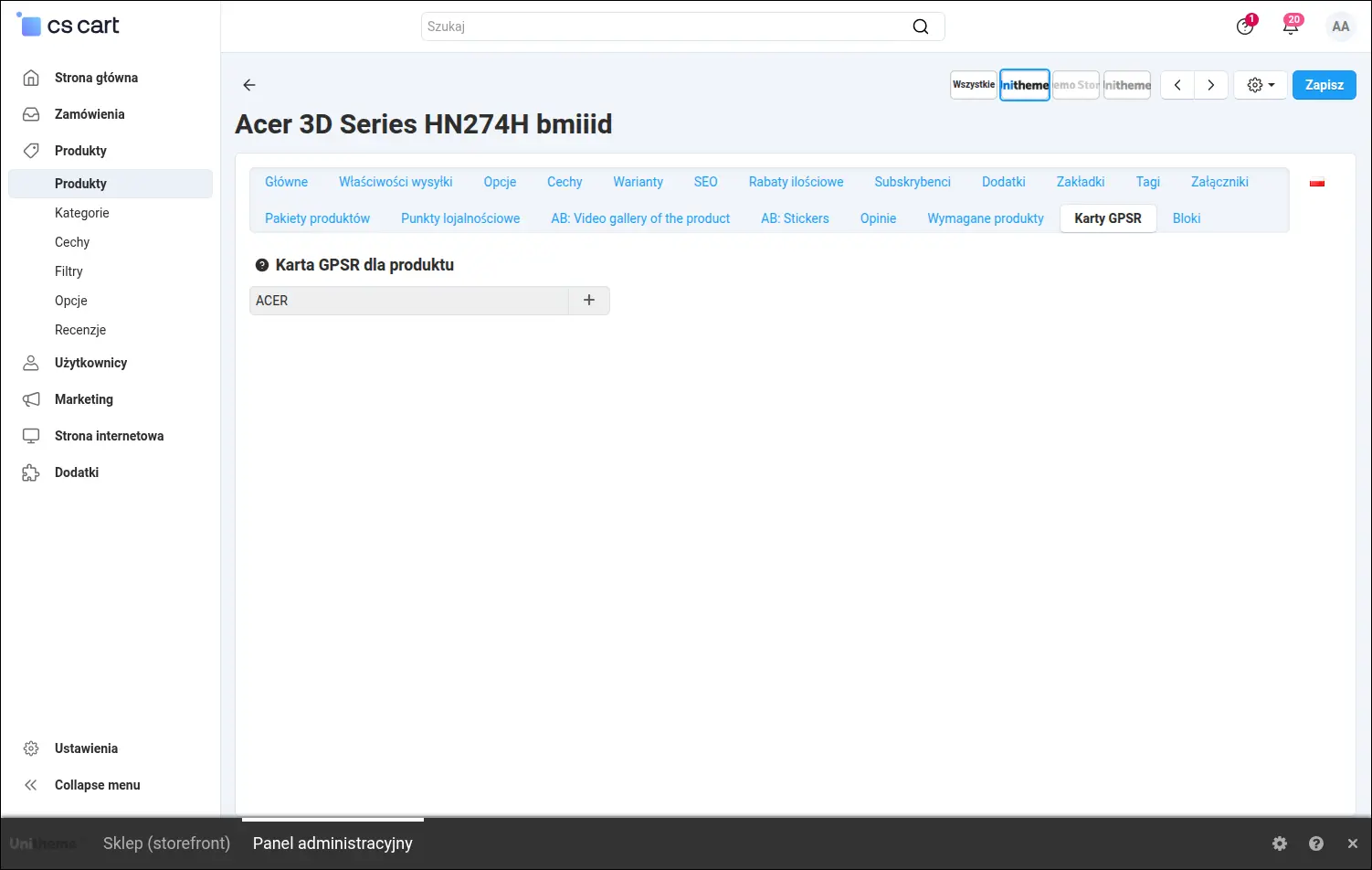Screen dimensions: 1372x870
Task: Click the Unitheme logo in bottom bar
Action: tap(43, 843)
